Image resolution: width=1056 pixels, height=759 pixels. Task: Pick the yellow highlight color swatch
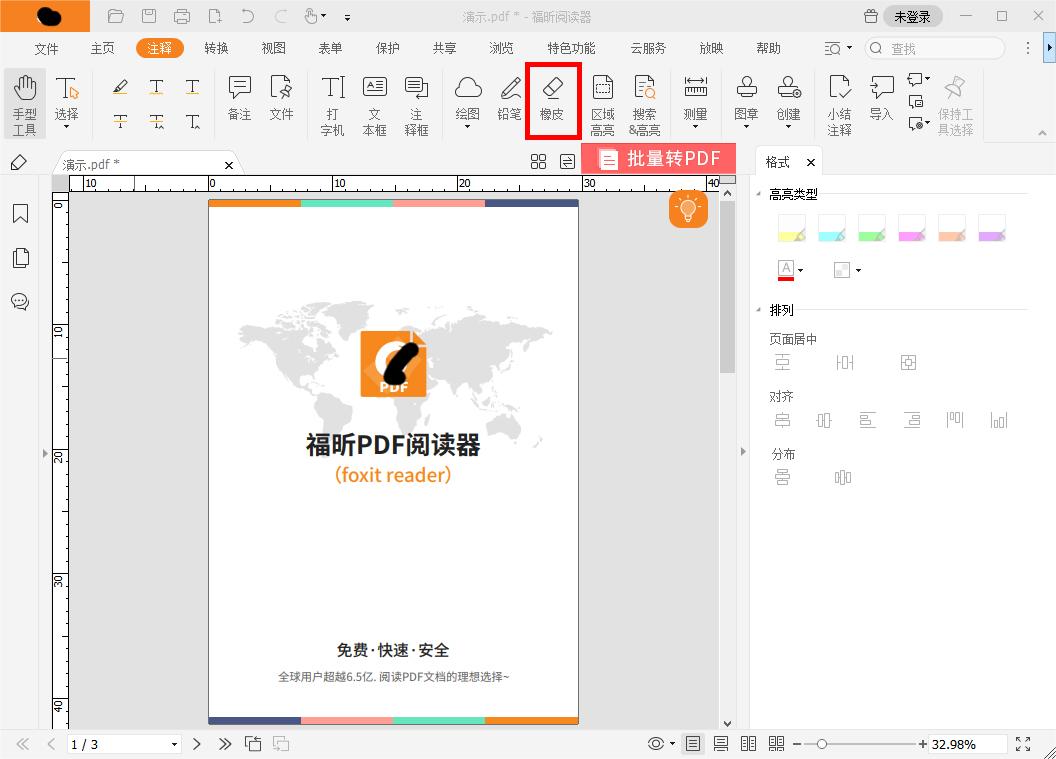tap(791, 227)
